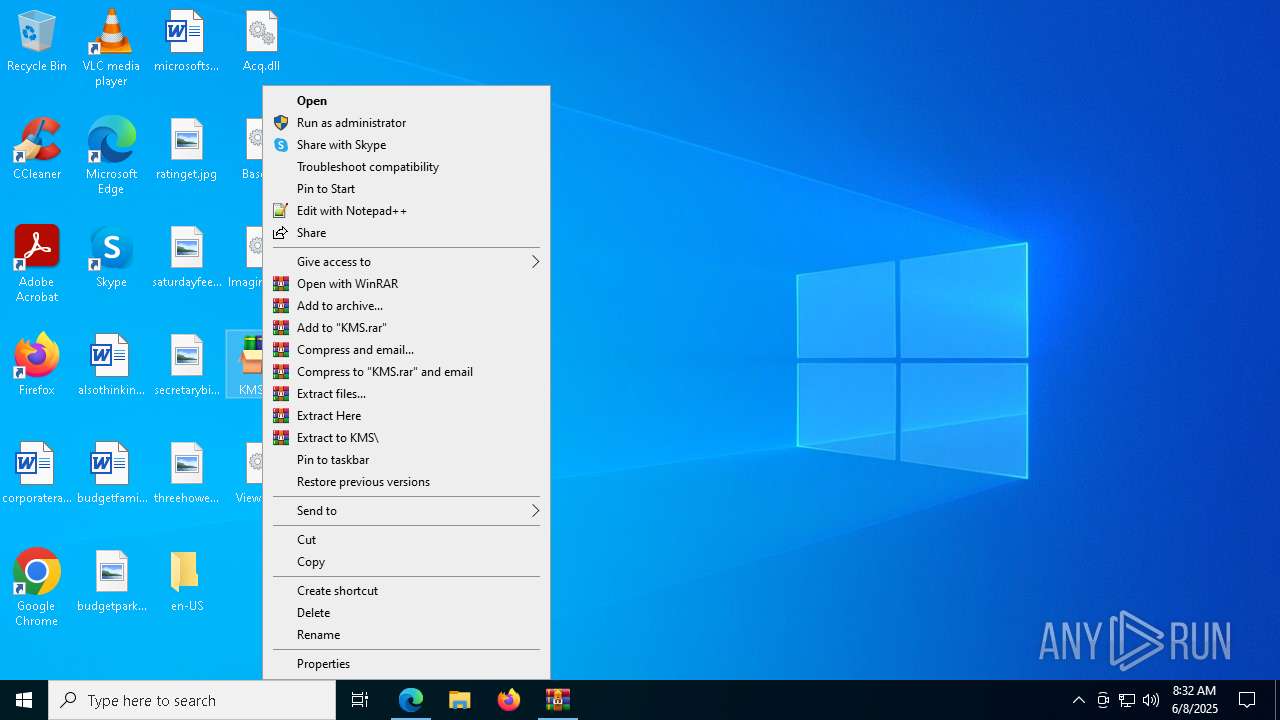Choose Compress and email...
The height and width of the screenshot is (720, 1280).
[x=406, y=350]
